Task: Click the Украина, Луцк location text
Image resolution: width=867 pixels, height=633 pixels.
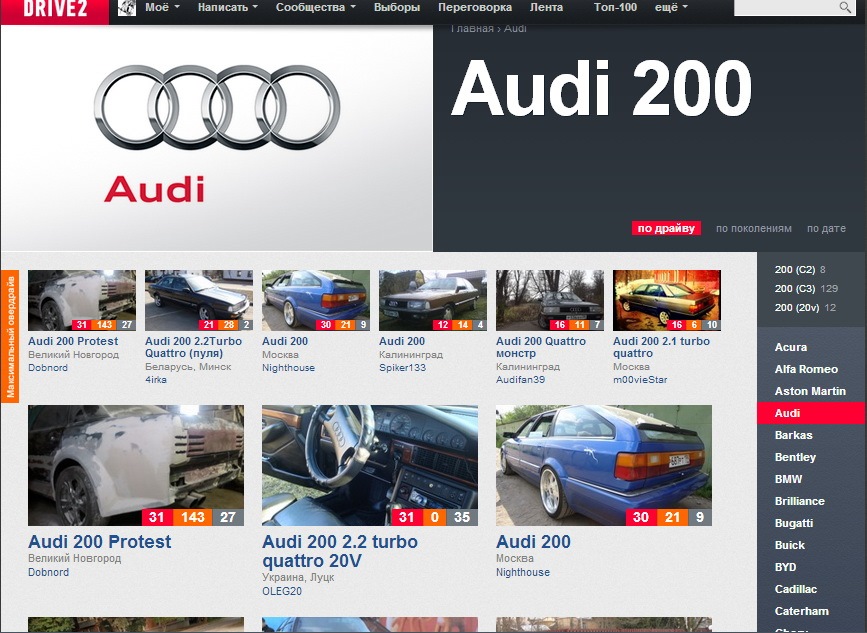Action: tap(298, 577)
